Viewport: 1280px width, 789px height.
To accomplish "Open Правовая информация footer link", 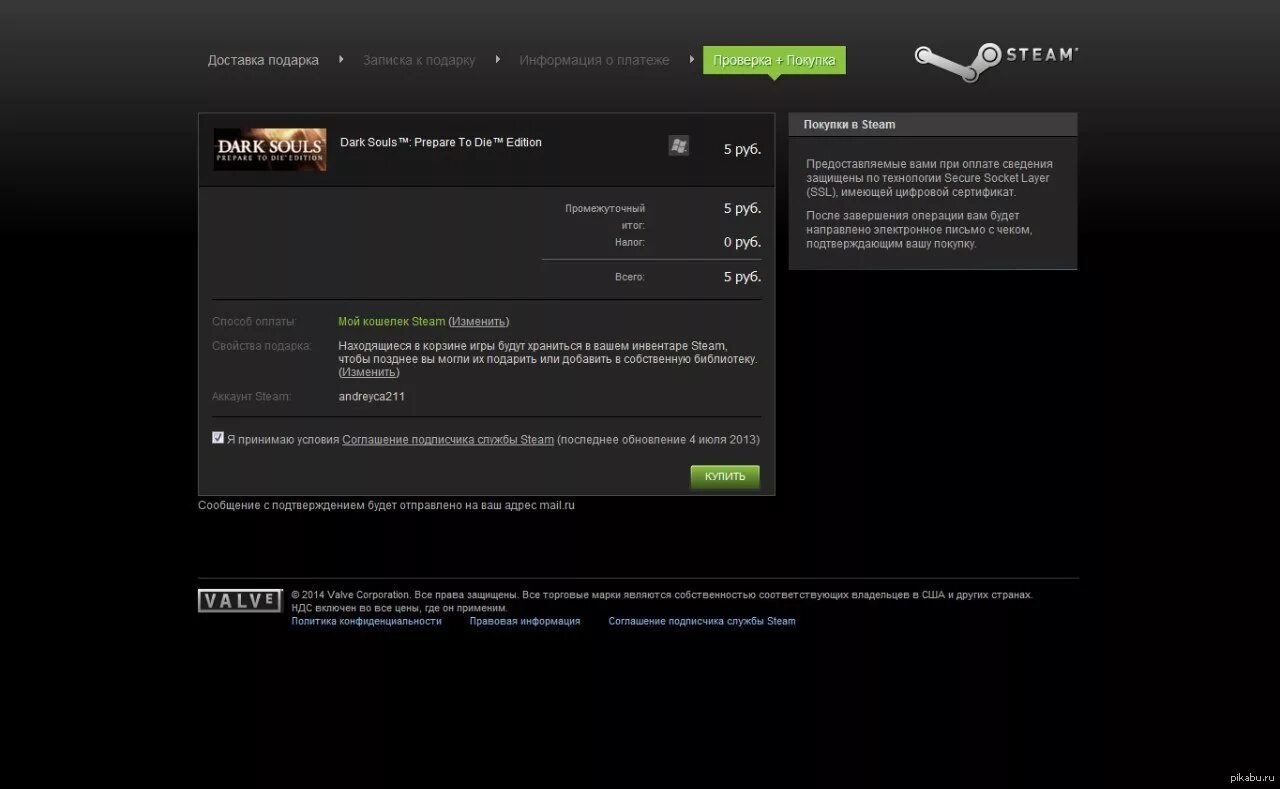I will coord(525,621).
